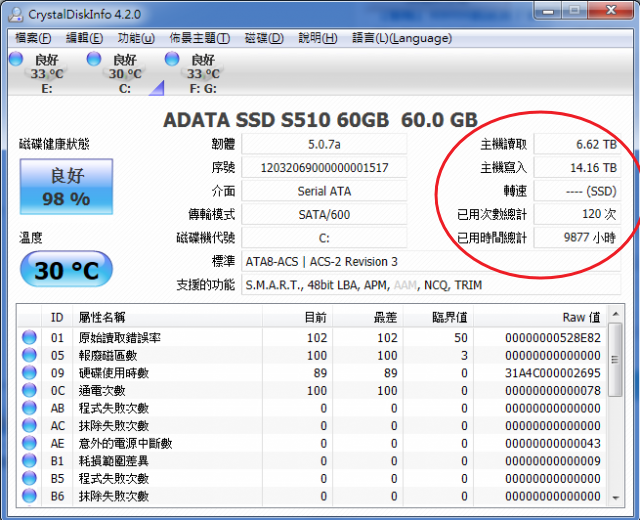Click the attribute list scrollbar thumb

tap(615, 360)
